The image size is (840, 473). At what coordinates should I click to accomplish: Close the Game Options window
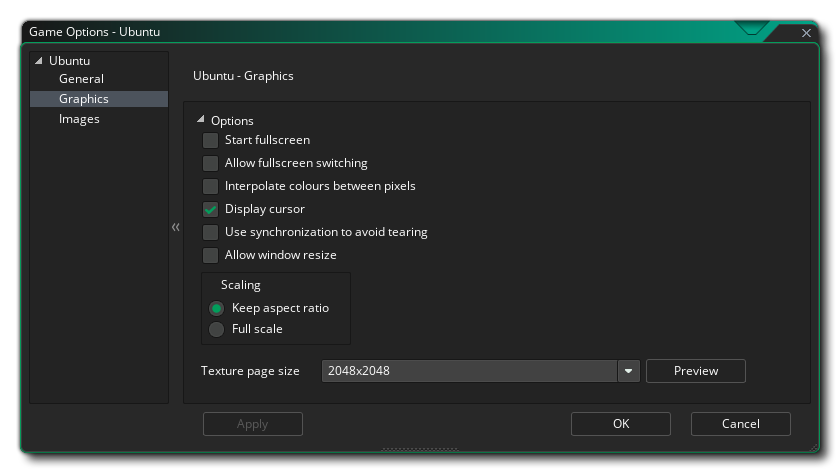[806, 33]
